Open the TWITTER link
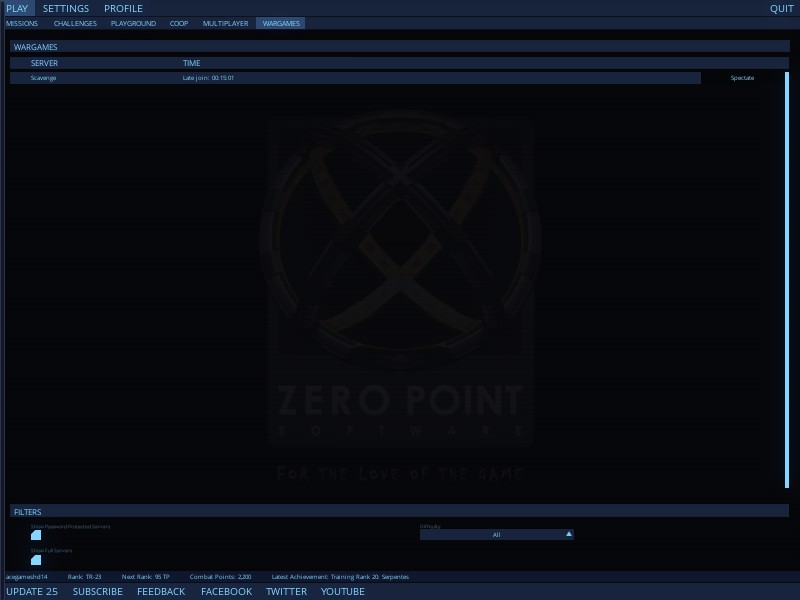 point(286,591)
